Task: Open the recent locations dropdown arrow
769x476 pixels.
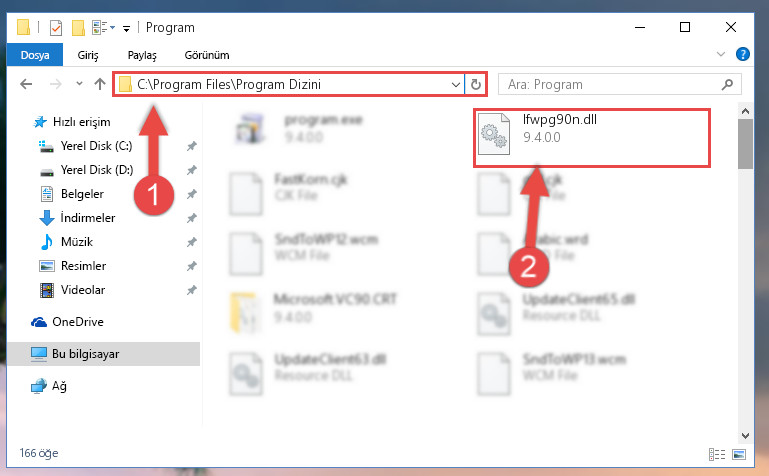Action: coord(79,84)
